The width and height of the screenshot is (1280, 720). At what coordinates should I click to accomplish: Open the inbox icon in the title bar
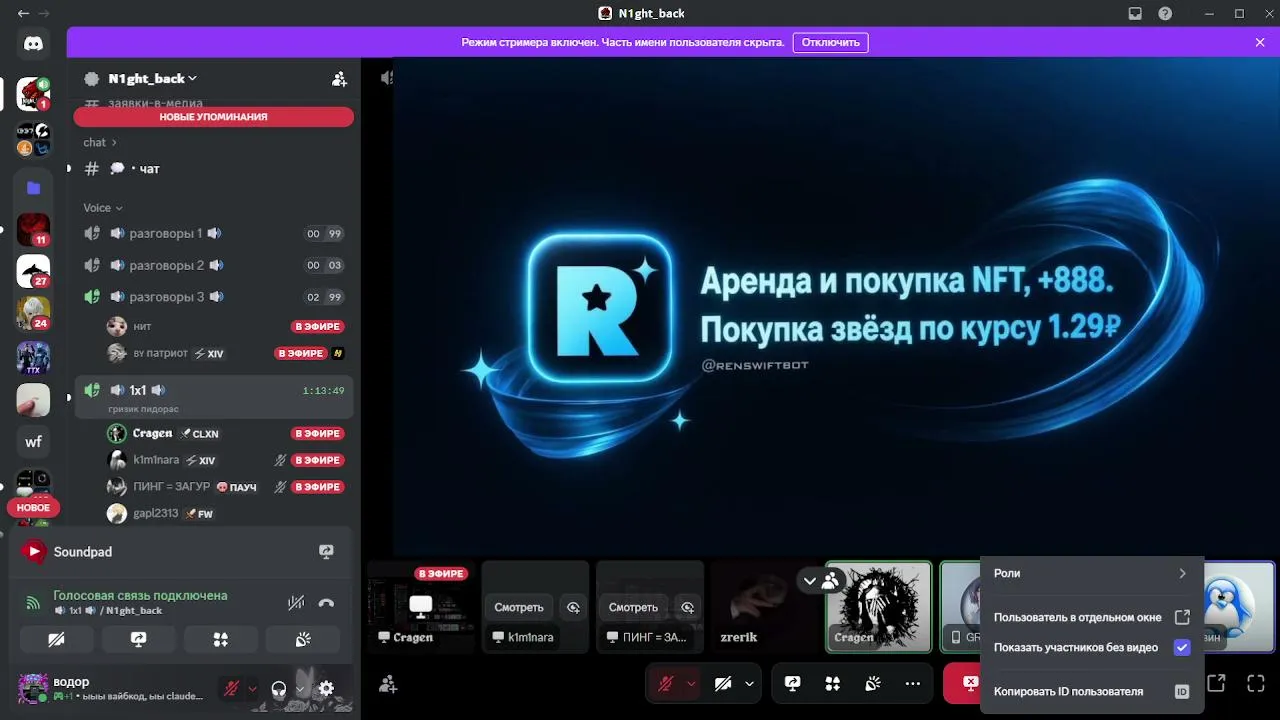1135,14
